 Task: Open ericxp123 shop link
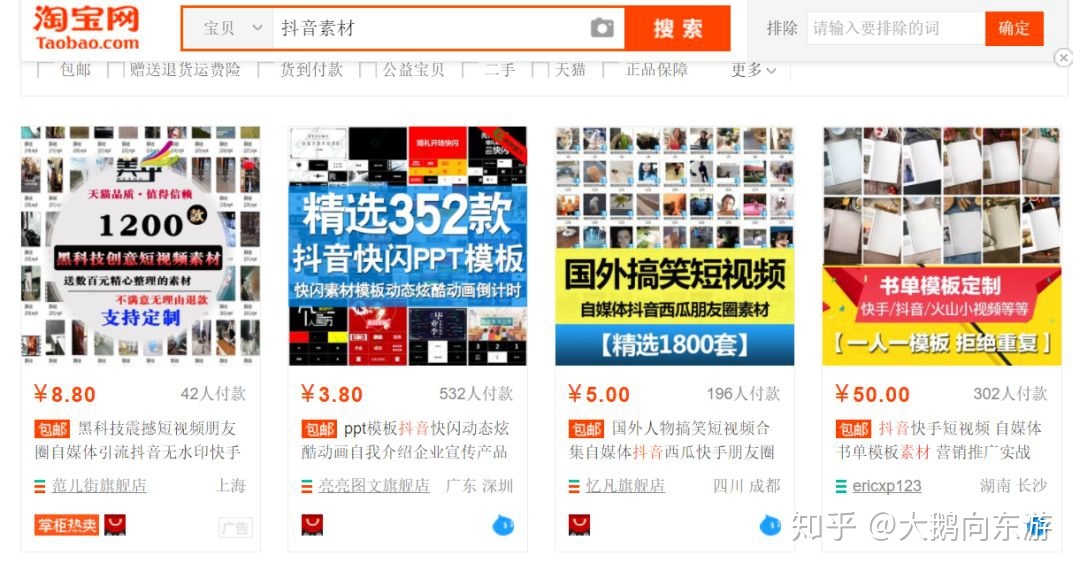click(886, 486)
